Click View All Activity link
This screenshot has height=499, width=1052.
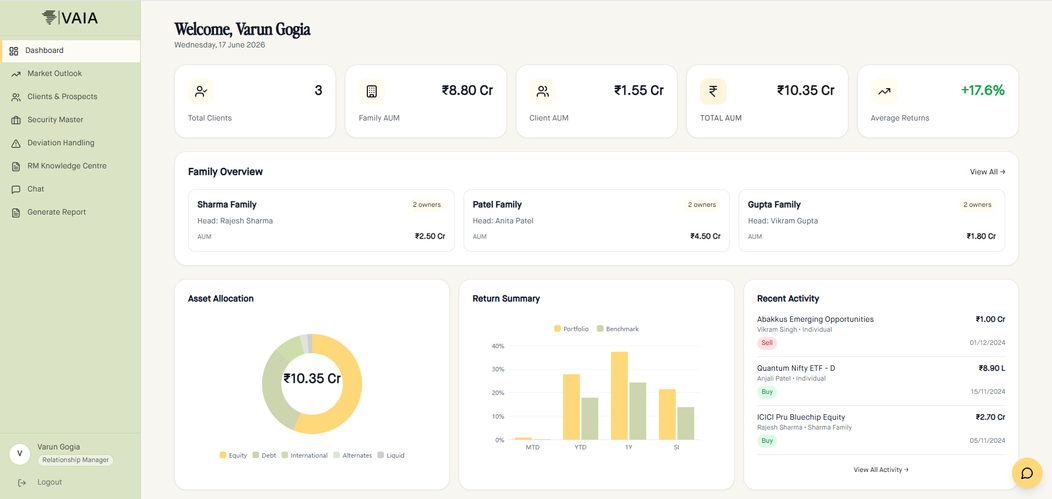[881, 470]
